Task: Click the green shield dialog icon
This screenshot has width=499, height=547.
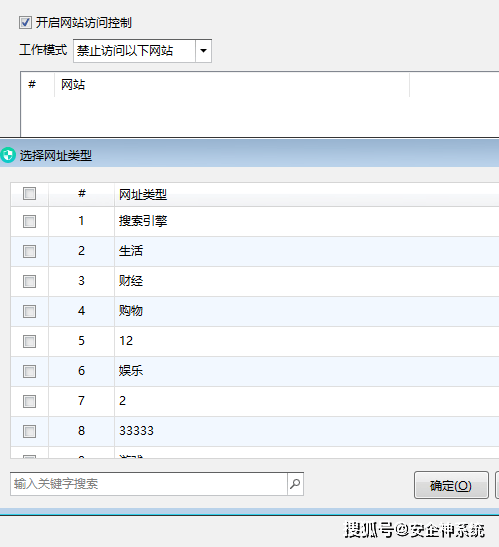Action: coord(8,155)
